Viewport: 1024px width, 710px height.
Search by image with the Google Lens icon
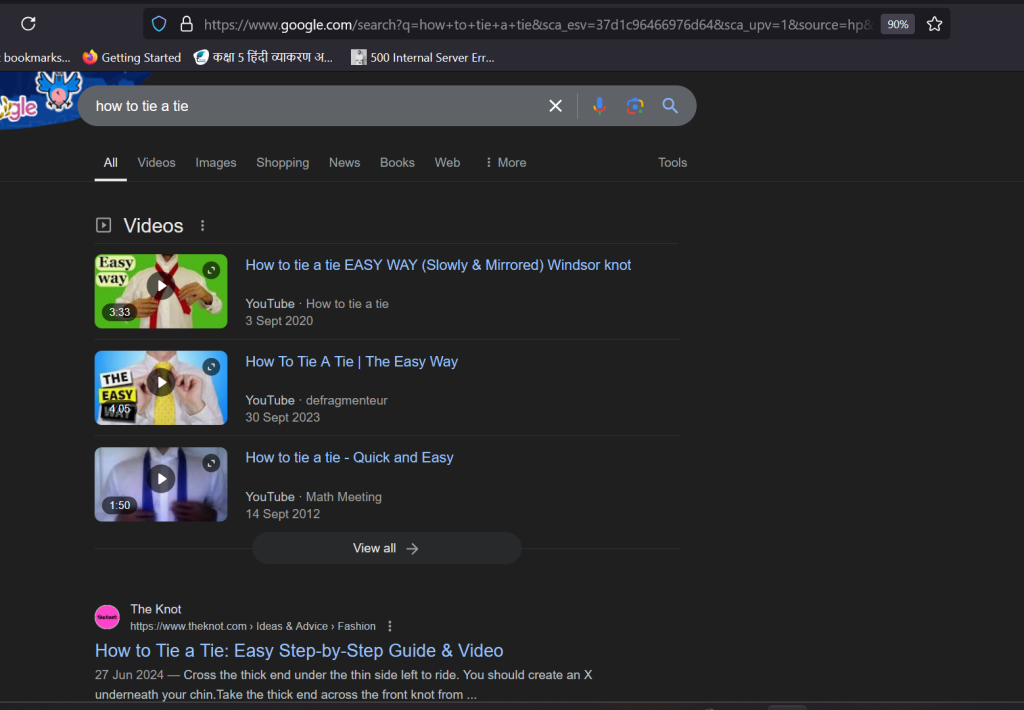click(635, 106)
